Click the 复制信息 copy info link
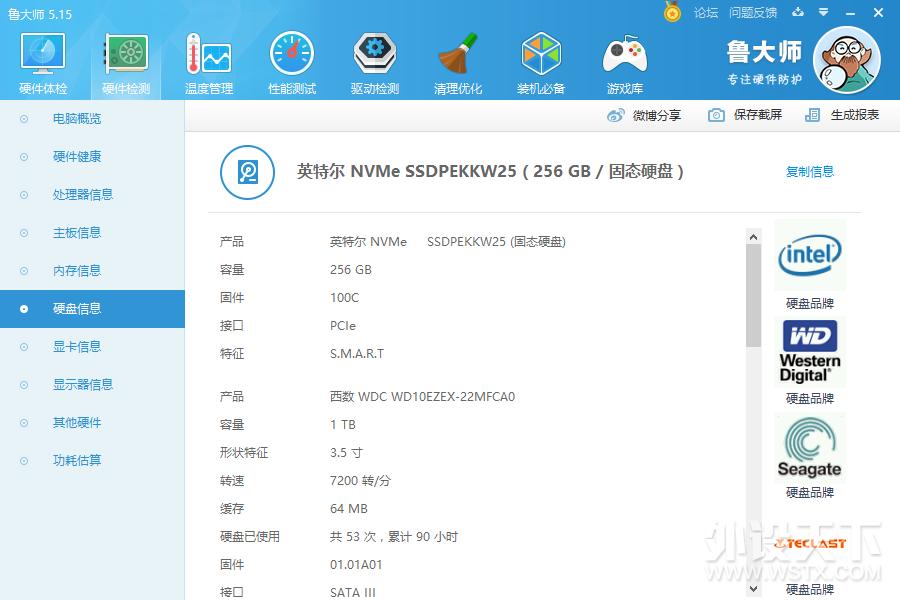 [x=808, y=171]
